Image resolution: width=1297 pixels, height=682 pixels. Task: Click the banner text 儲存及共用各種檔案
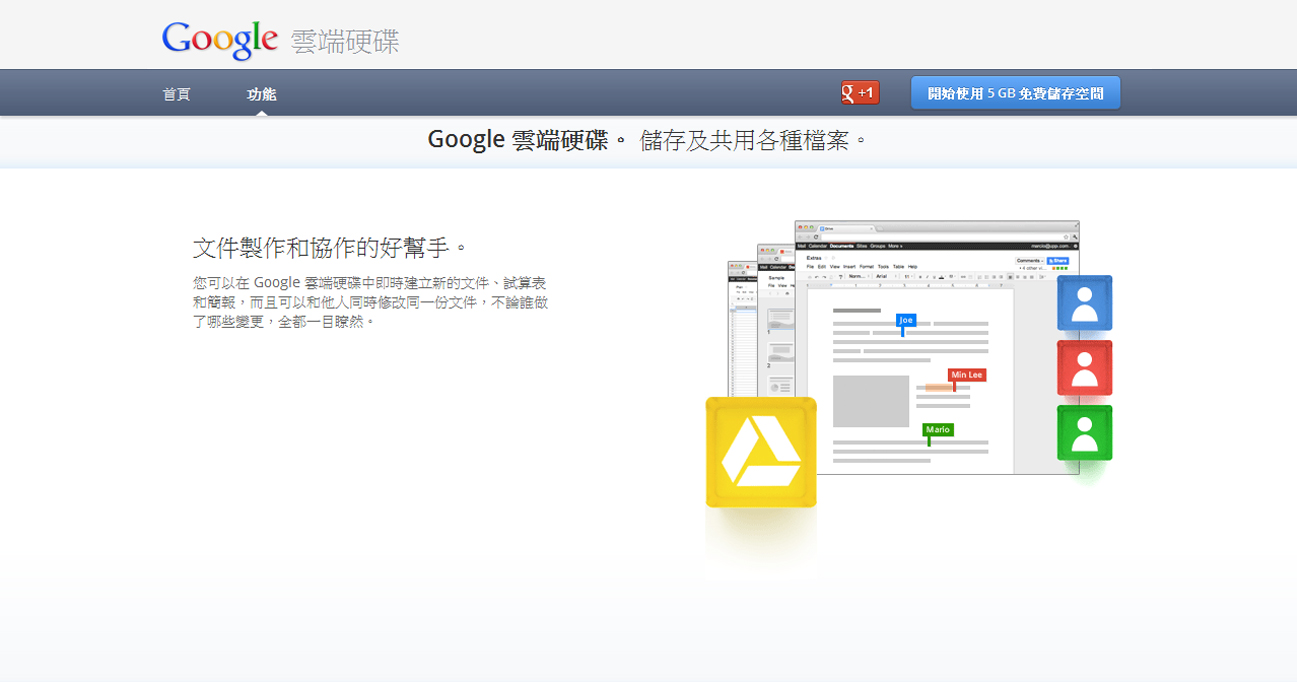753,141
